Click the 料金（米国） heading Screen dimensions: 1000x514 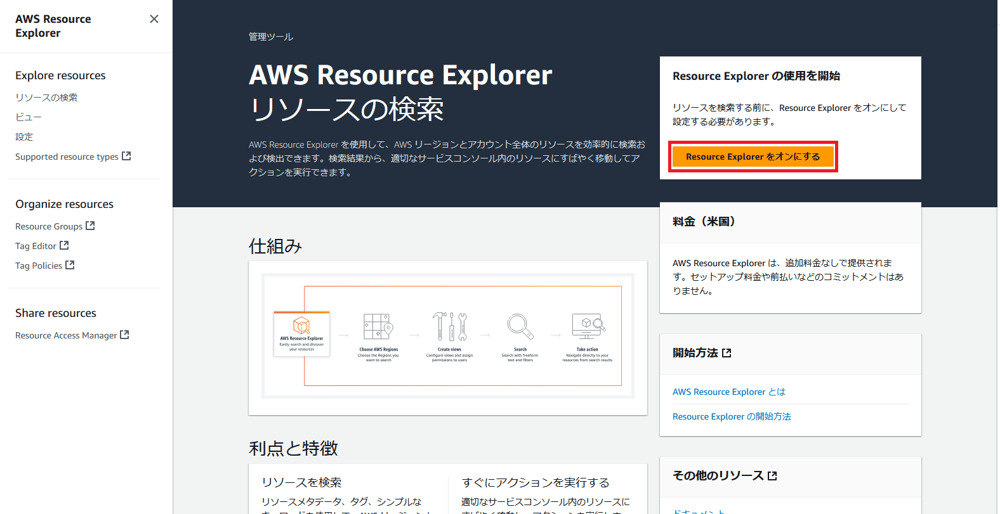click(x=705, y=222)
